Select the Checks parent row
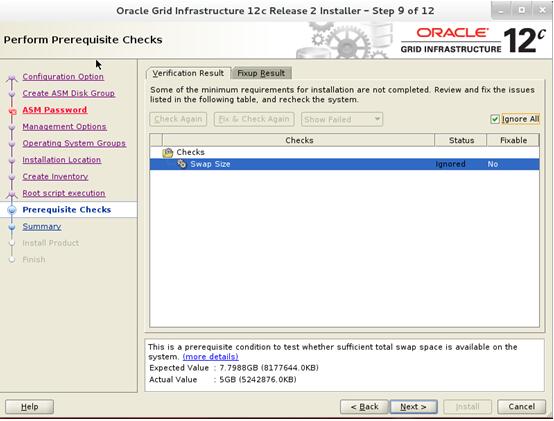This screenshot has height=421, width=554. pos(344,152)
